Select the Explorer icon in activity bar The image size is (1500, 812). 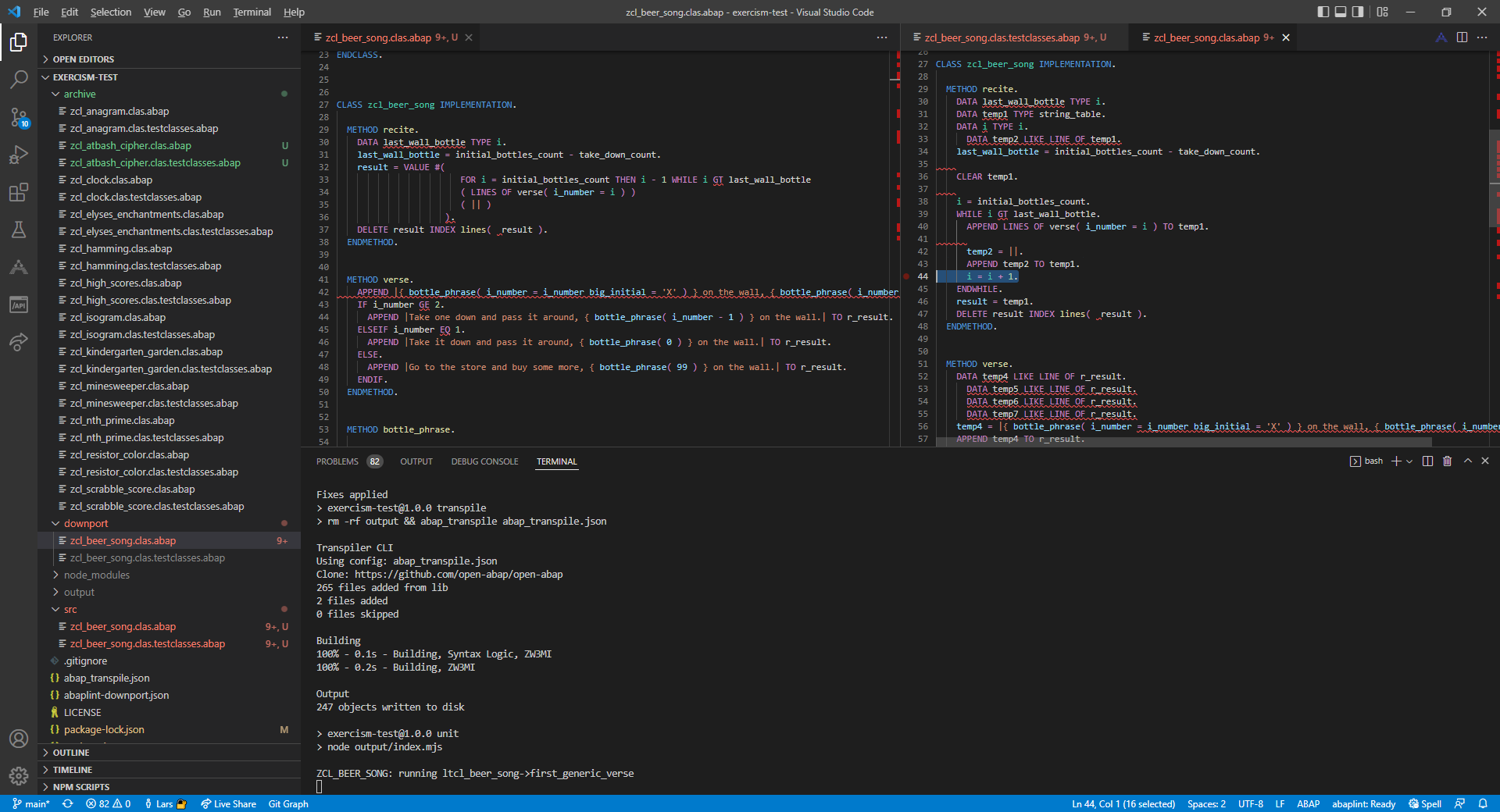(x=19, y=42)
